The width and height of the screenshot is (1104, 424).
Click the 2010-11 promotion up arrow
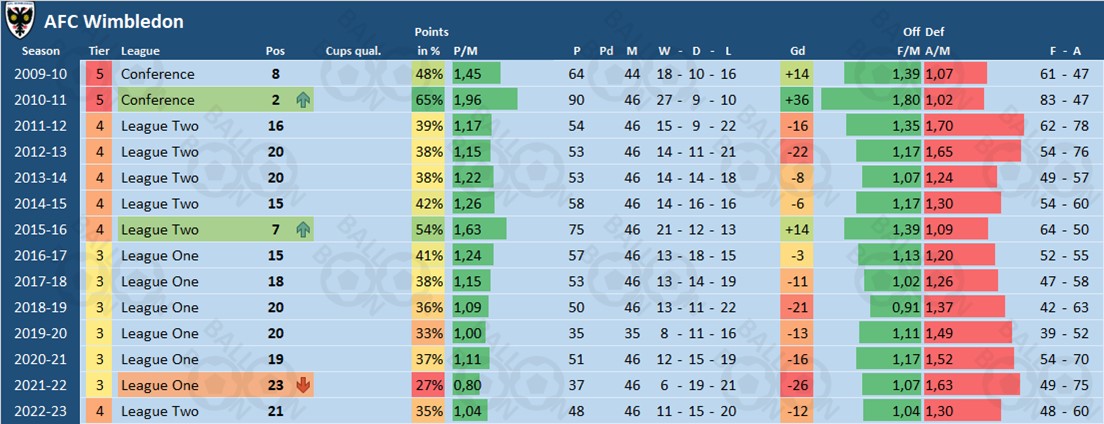coord(303,100)
